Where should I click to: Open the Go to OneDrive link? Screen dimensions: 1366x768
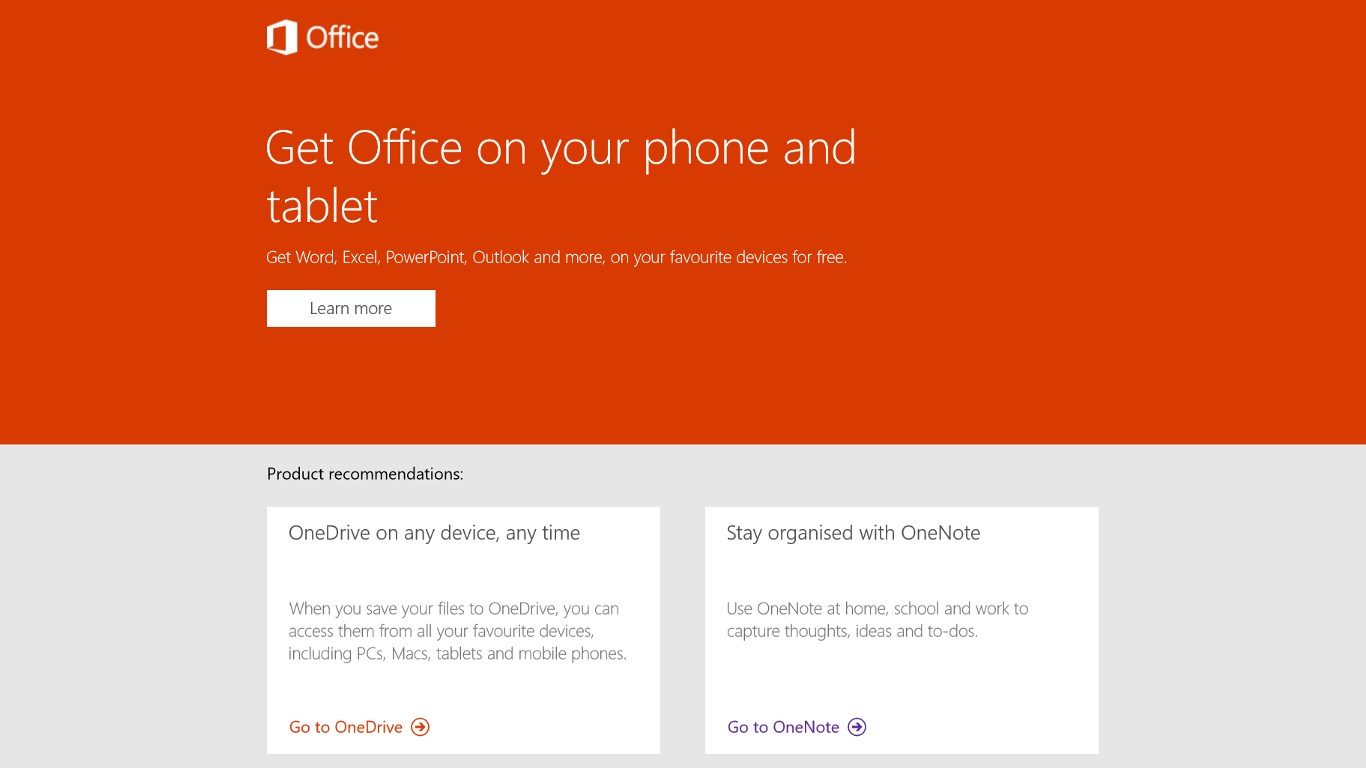(x=346, y=727)
